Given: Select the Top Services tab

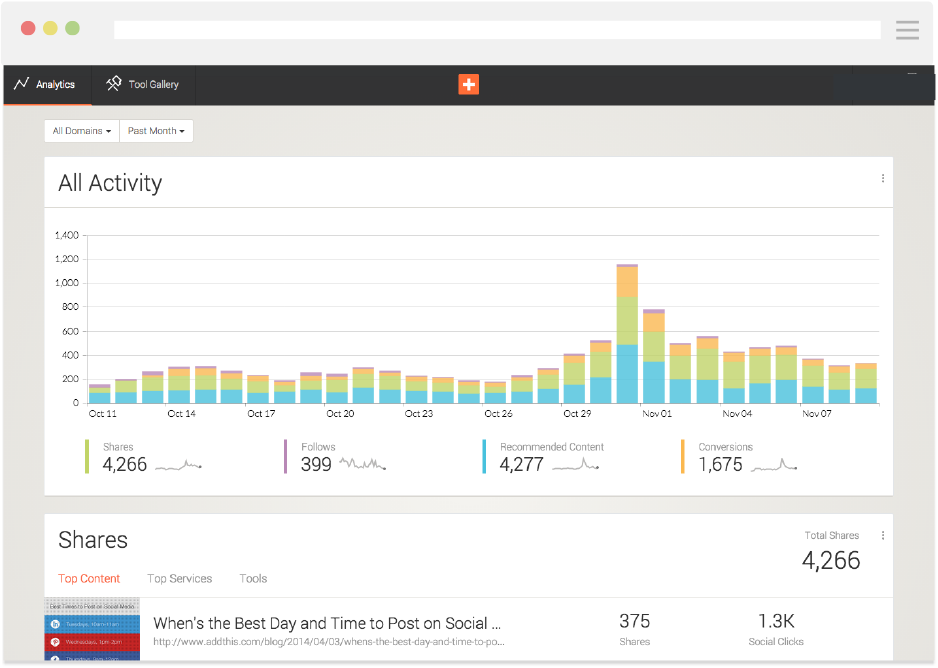Looking at the screenshot, I should [179, 578].
